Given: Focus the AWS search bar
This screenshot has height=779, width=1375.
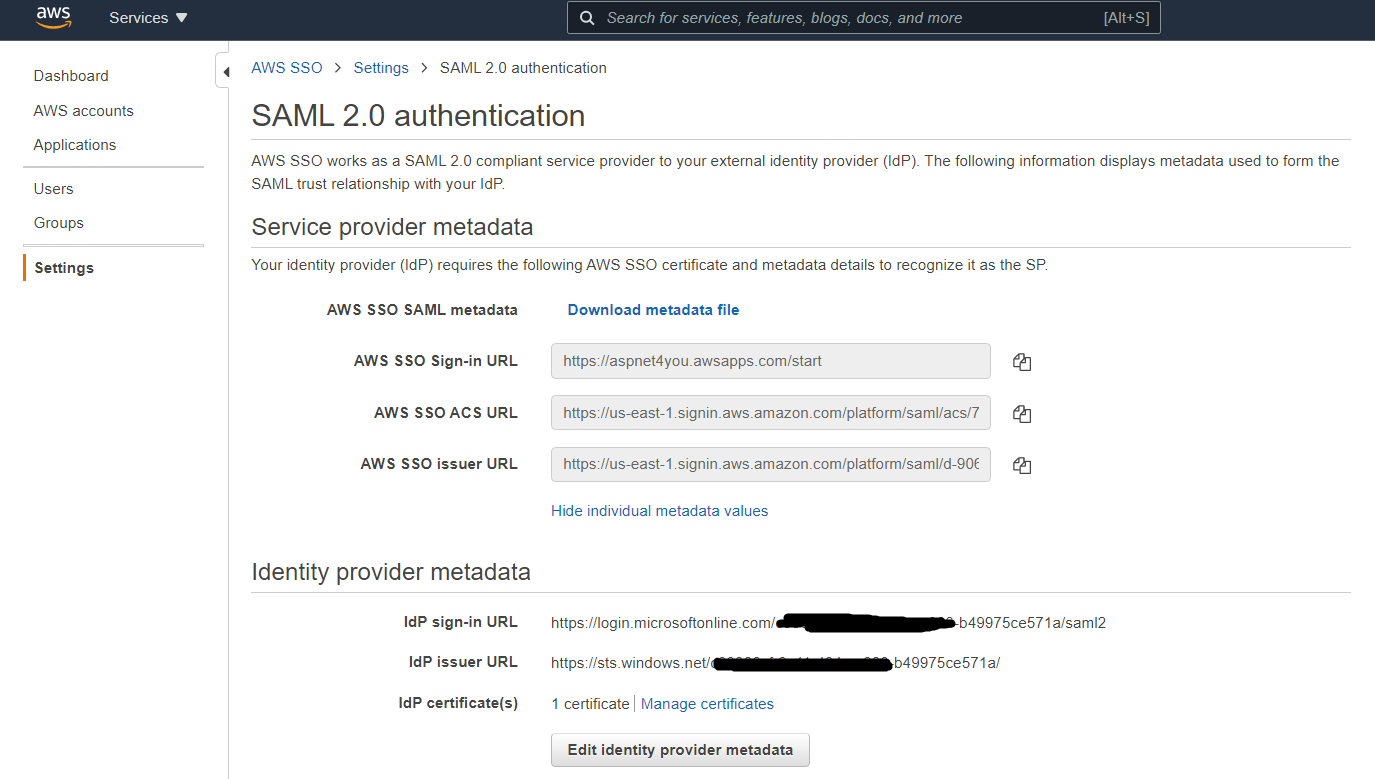Looking at the screenshot, I should click(864, 18).
